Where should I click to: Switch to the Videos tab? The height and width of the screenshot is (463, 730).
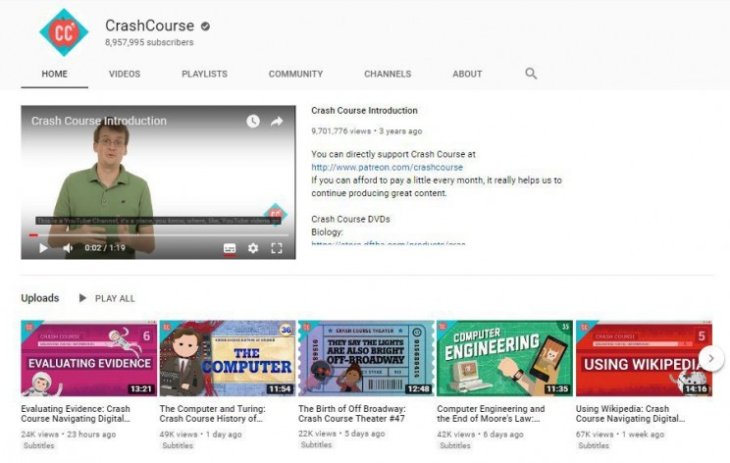124,74
